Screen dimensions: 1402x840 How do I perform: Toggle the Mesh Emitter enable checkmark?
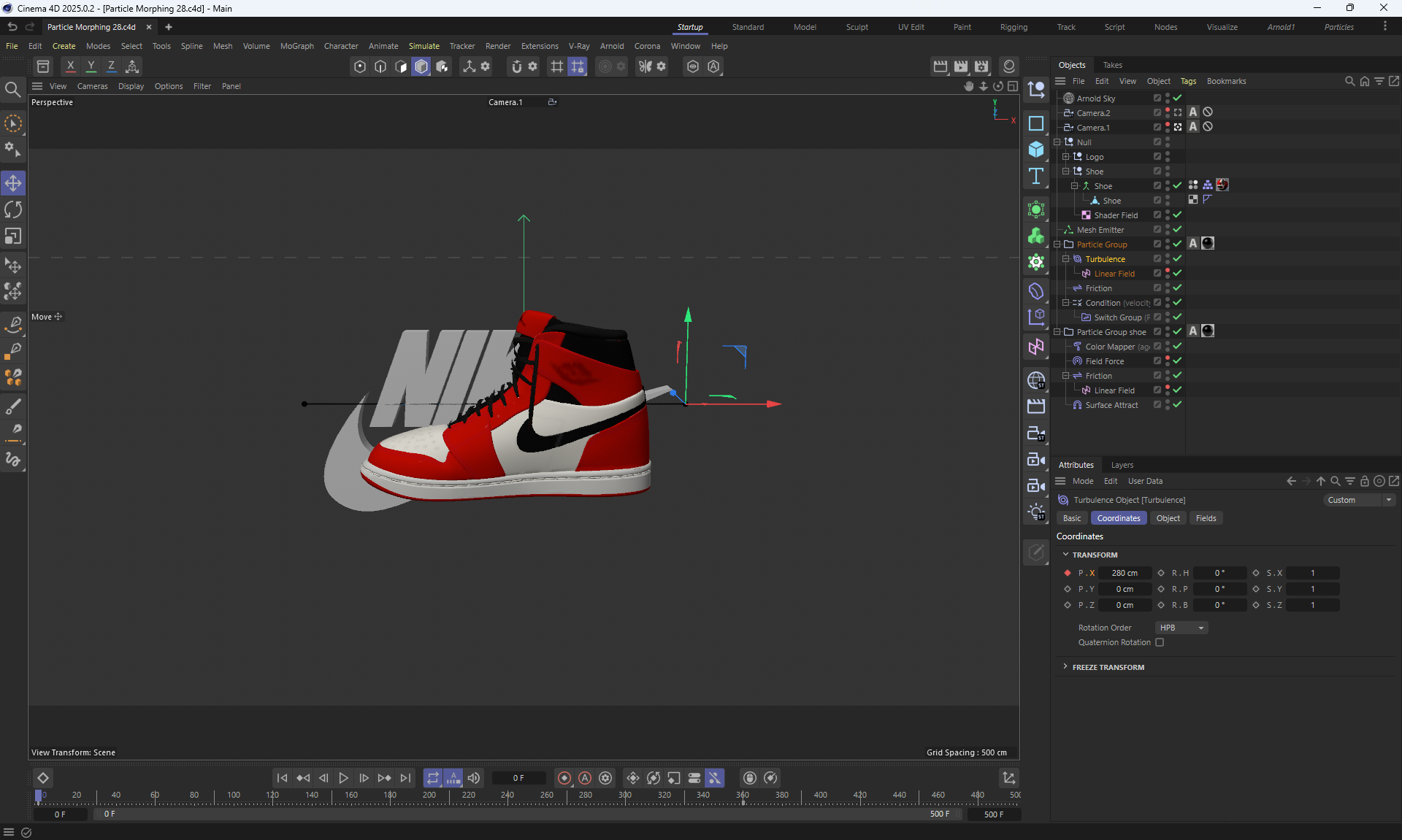coord(1177,230)
